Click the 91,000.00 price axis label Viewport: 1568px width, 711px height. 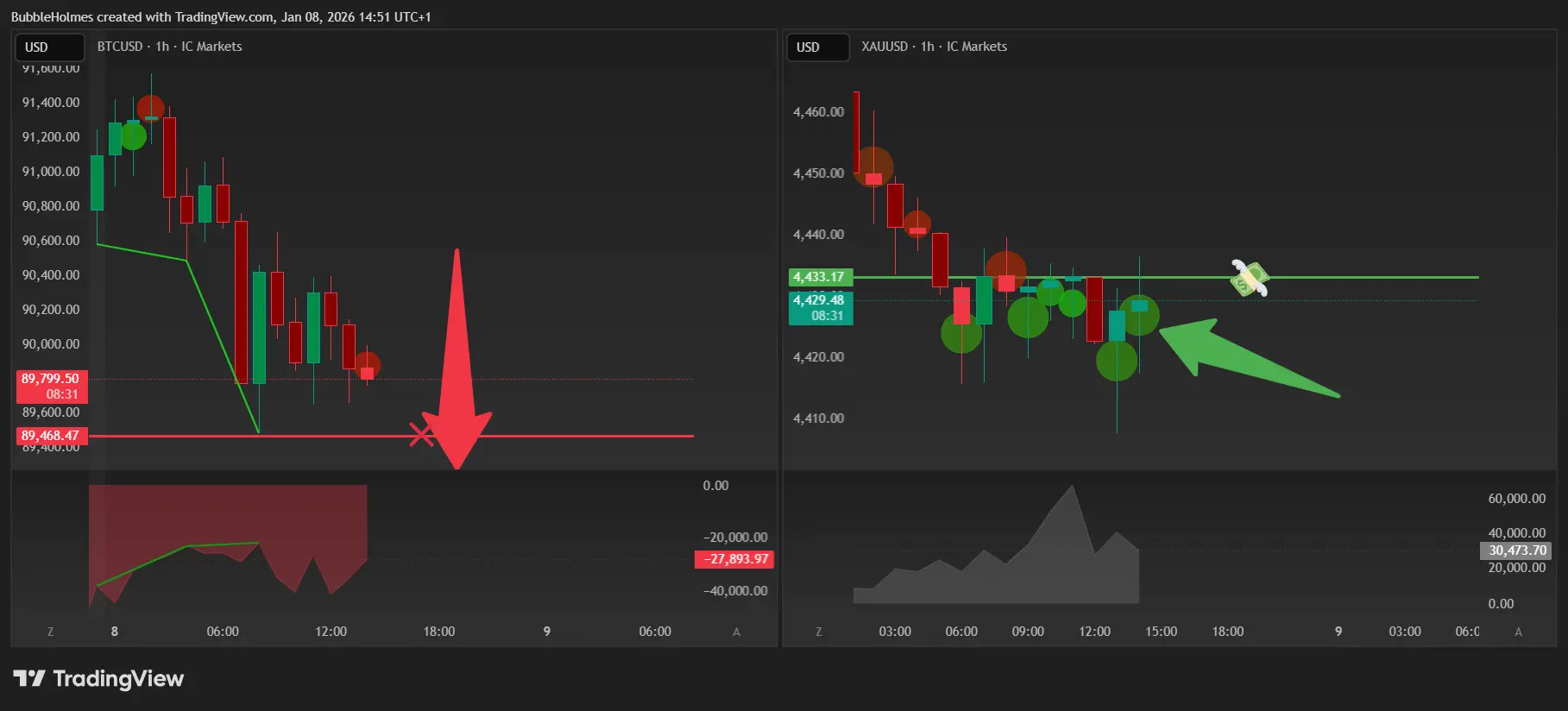[x=51, y=172]
